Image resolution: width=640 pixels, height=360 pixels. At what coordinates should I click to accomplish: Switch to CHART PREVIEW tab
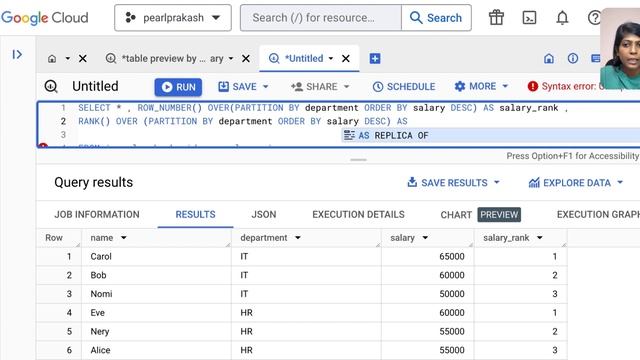[x=480, y=215]
